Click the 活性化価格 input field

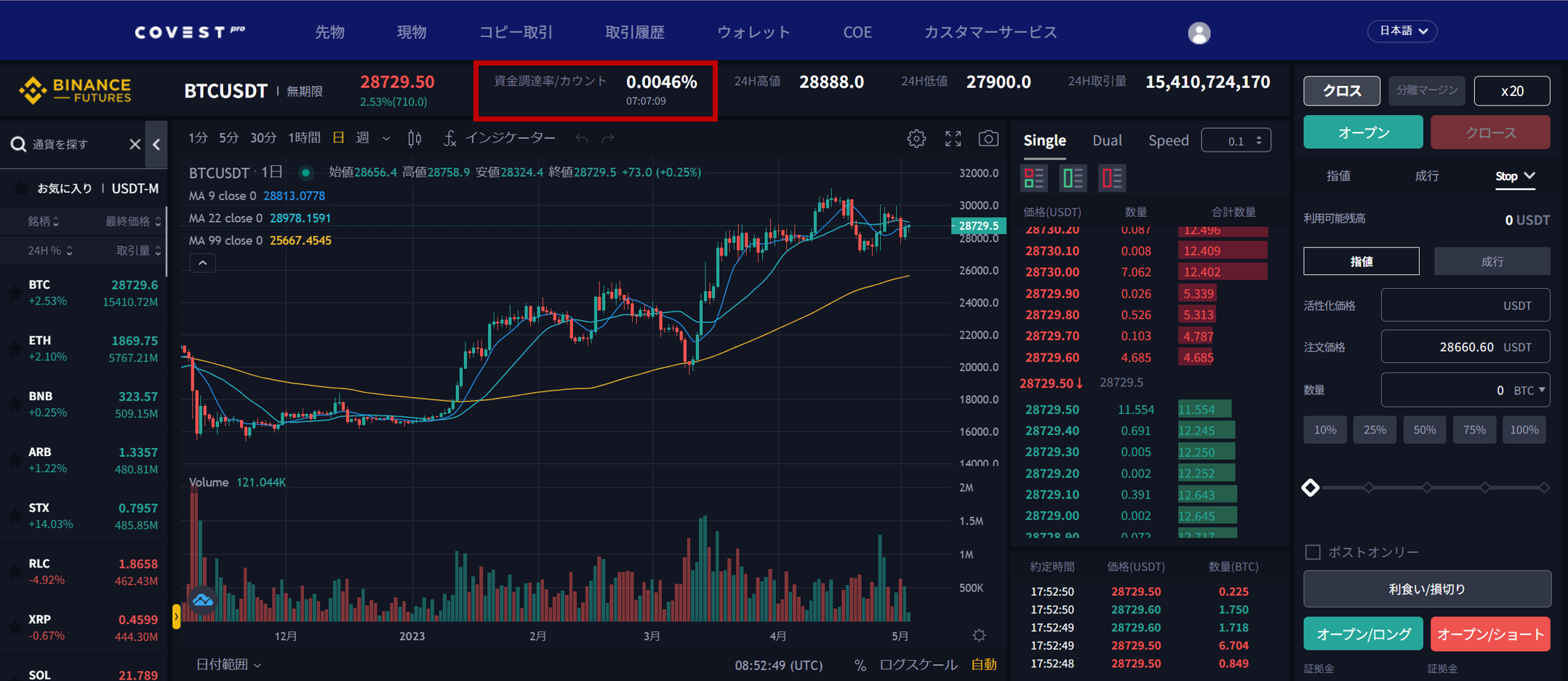point(1465,306)
